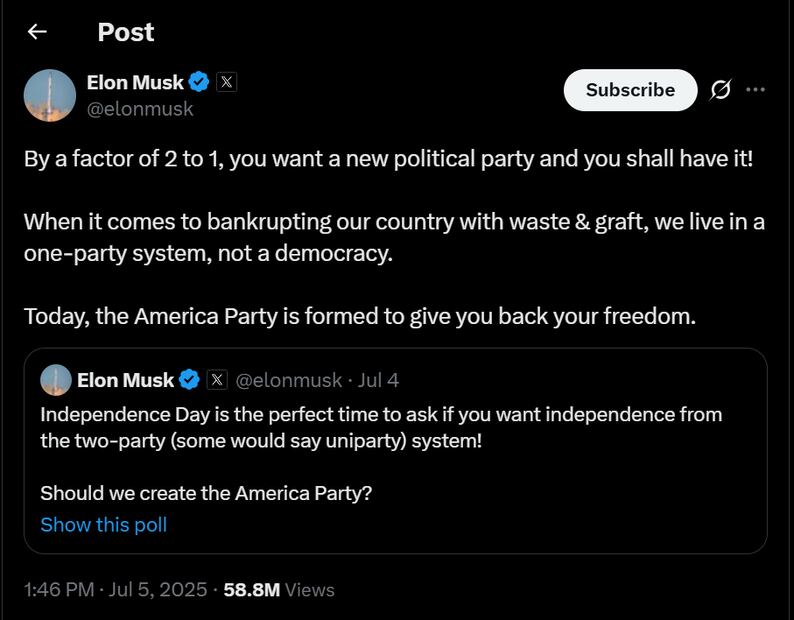This screenshot has height=620, width=794.
Task: Open the Grok explain-post icon
Action: click(x=720, y=90)
